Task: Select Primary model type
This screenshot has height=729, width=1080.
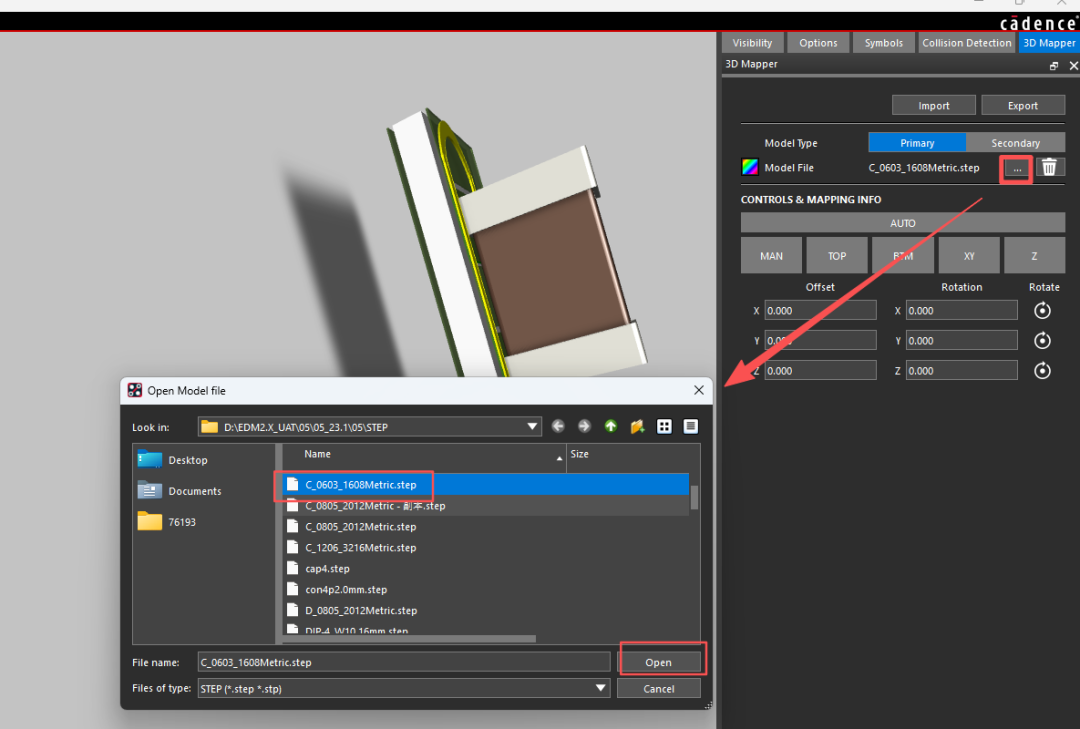Action: 917,143
